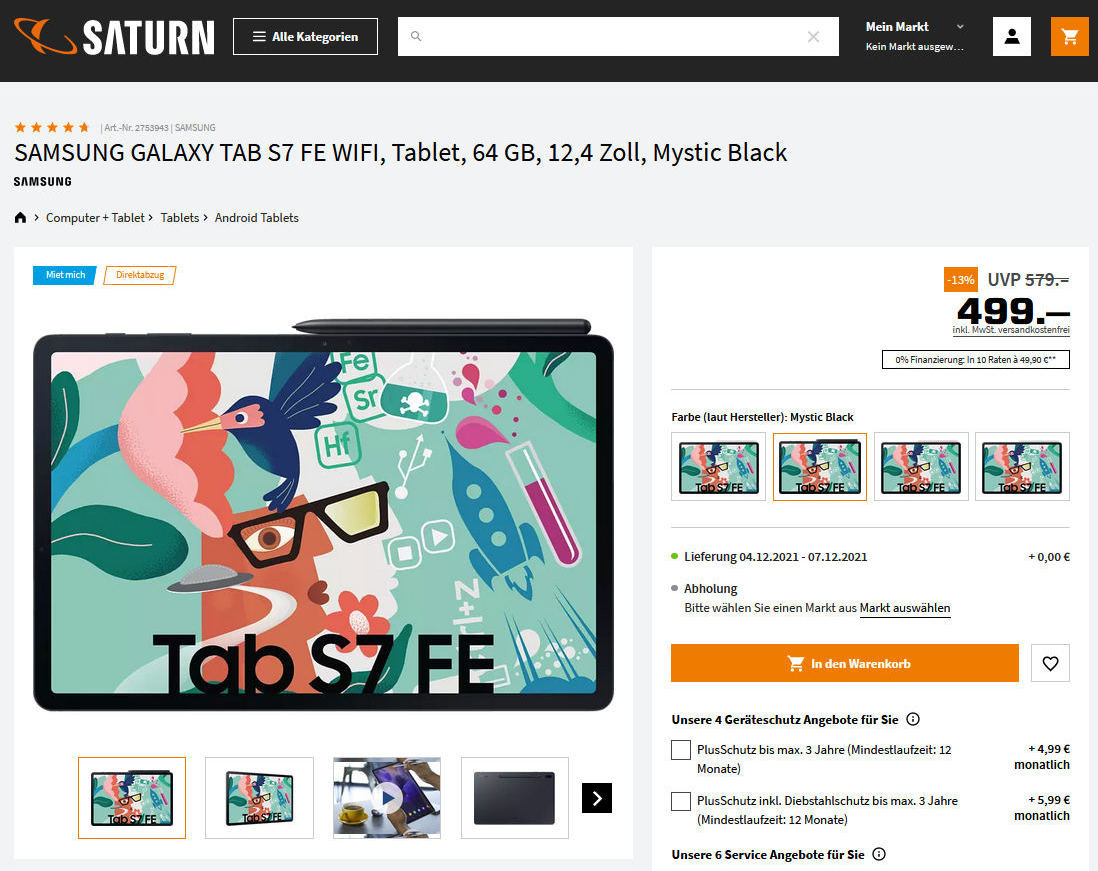Show info for Geräteschutz Angebote

click(913, 719)
